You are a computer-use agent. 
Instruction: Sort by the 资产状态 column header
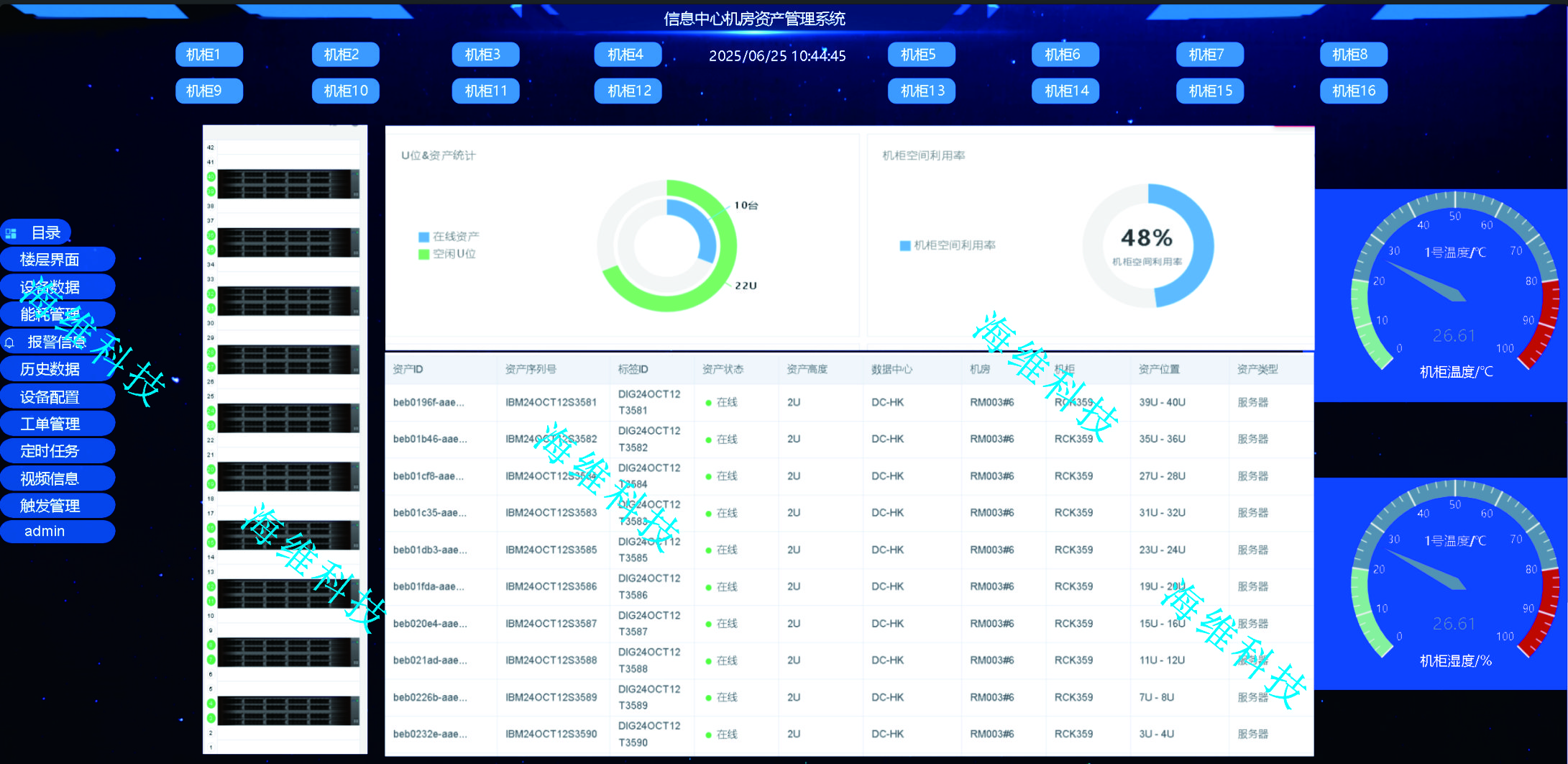723,369
